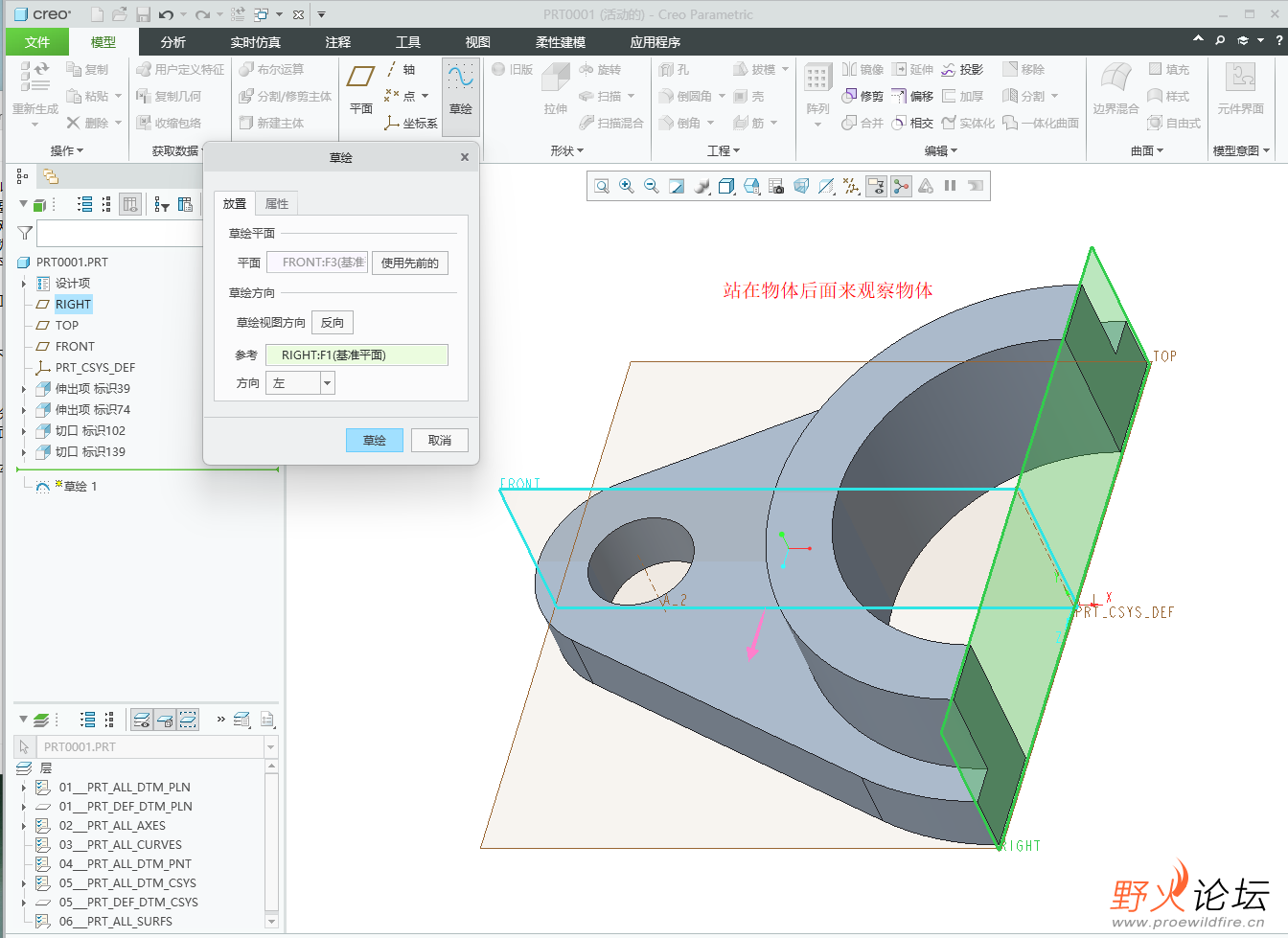Open the 文件 menu tab

pyautogui.click(x=37, y=42)
